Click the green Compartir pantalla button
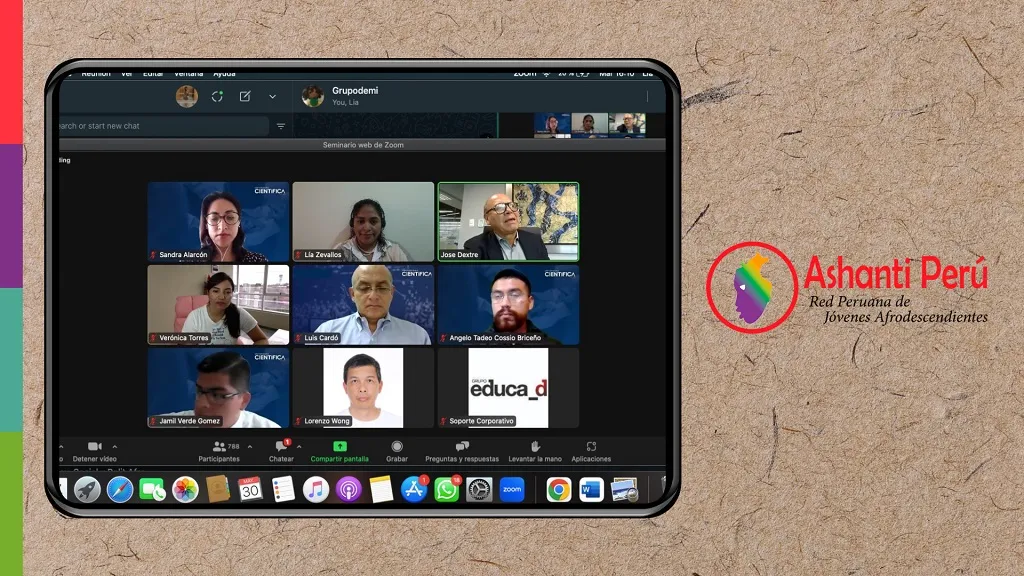The height and width of the screenshot is (576, 1024). click(x=339, y=447)
